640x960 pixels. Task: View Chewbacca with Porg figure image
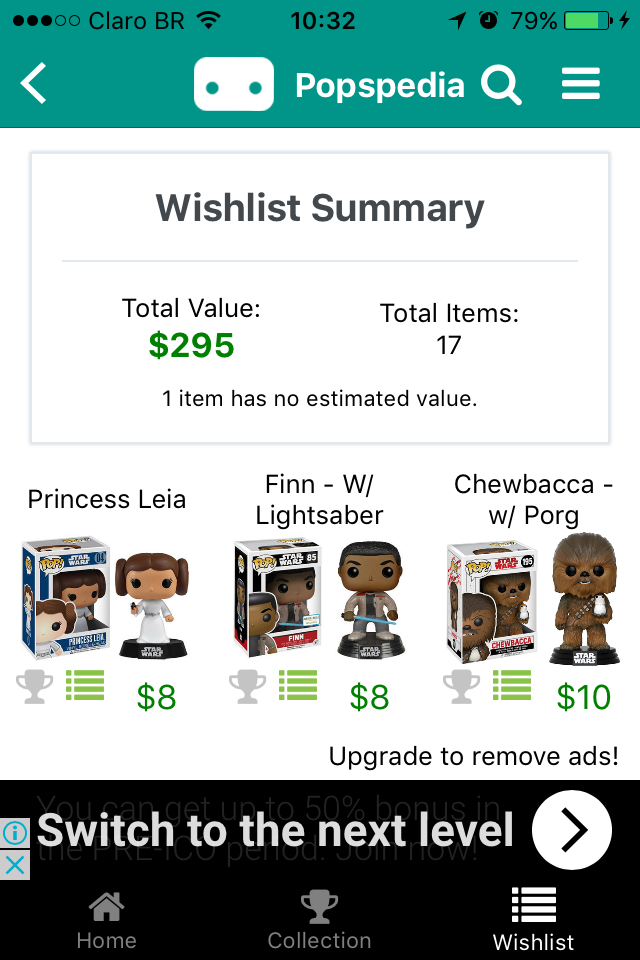click(533, 598)
